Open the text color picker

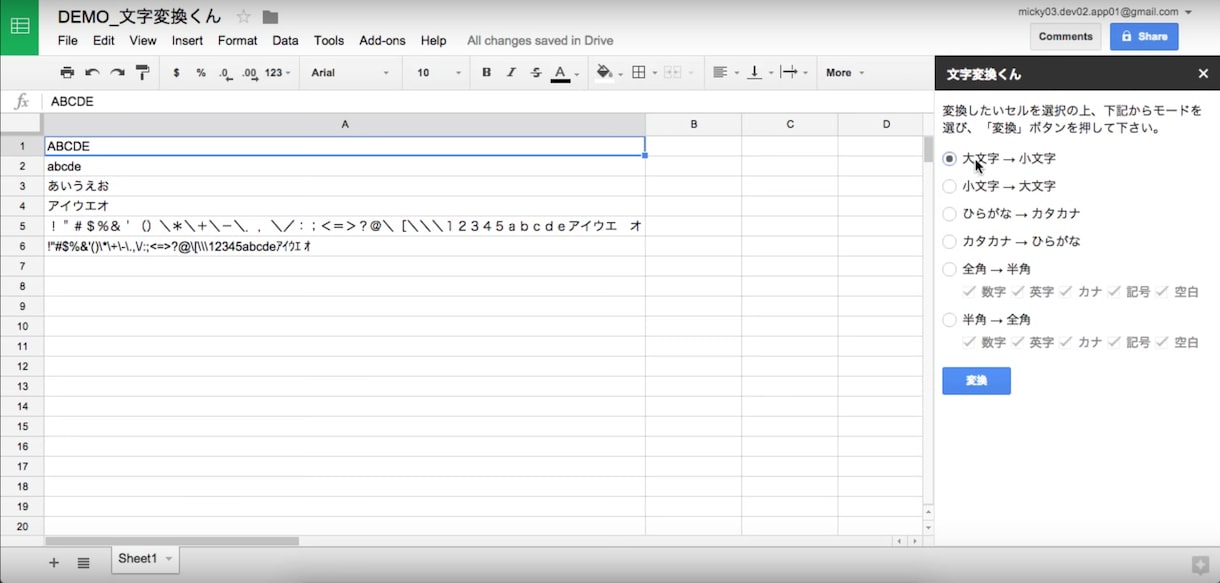pos(565,73)
